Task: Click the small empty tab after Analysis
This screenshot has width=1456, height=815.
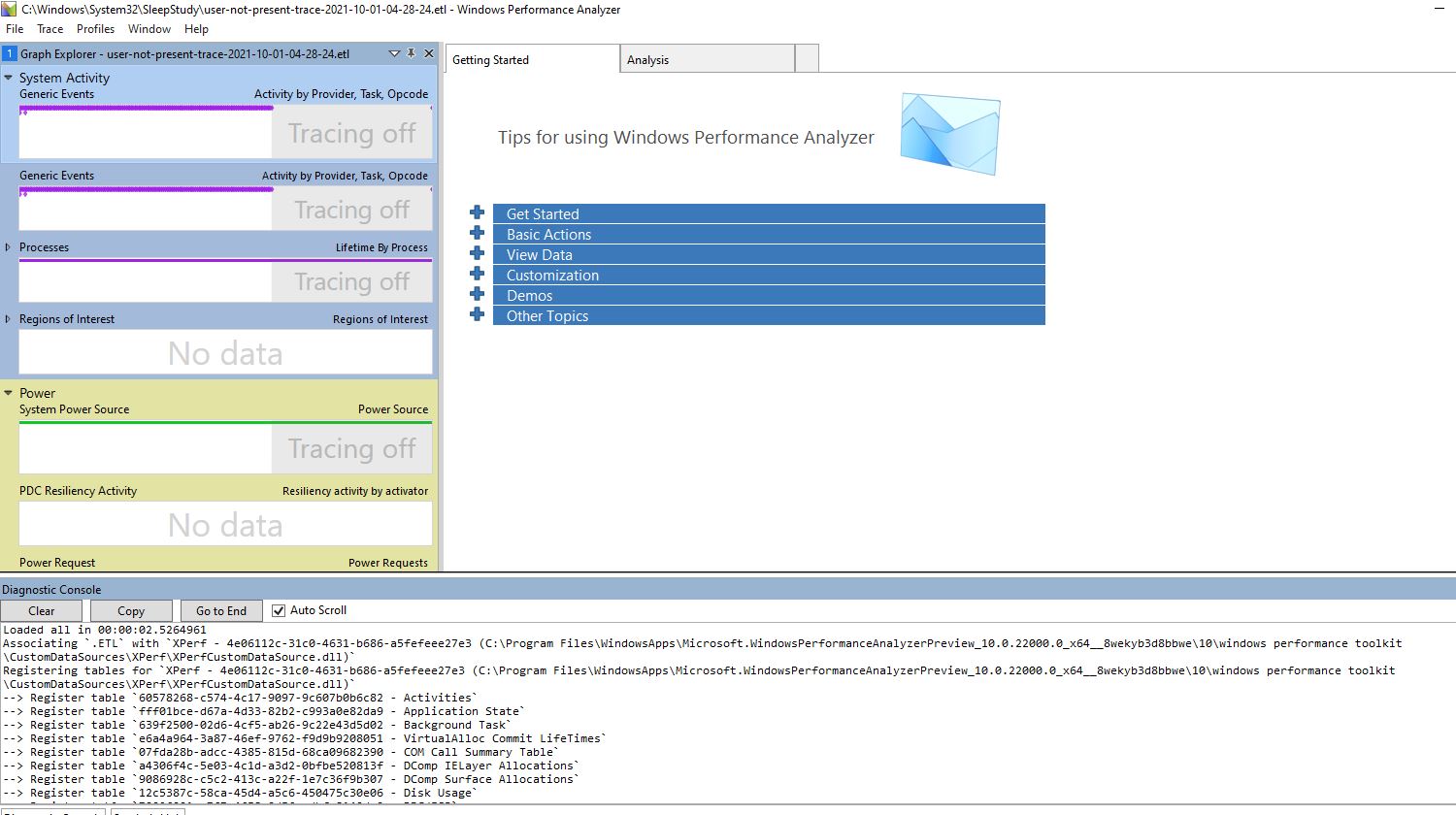Action: [x=807, y=59]
